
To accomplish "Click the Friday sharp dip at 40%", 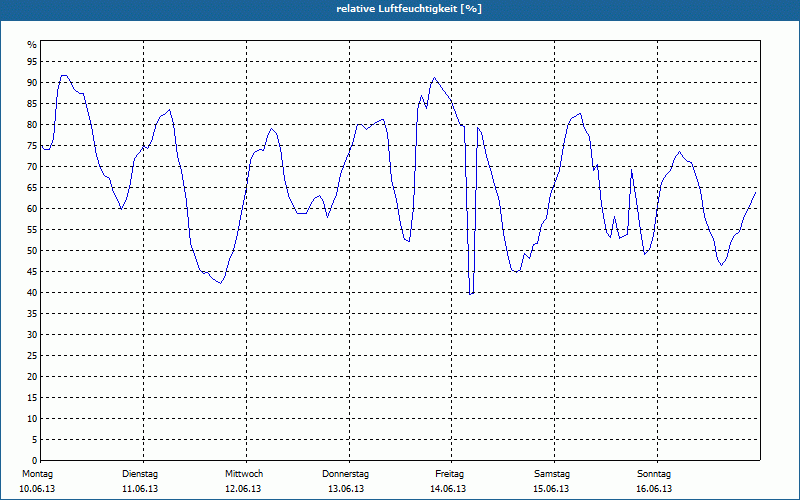I will coord(471,293).
